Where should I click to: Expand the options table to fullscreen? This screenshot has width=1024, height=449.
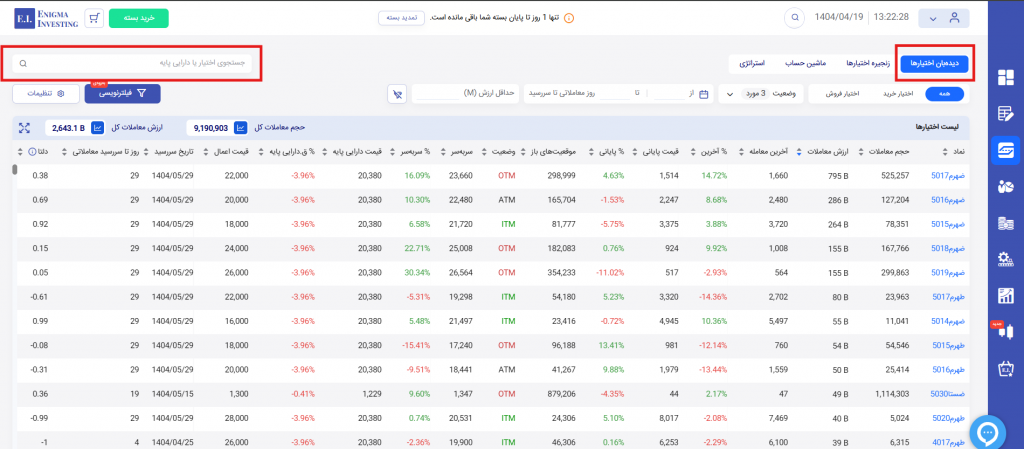pos(24,127)
